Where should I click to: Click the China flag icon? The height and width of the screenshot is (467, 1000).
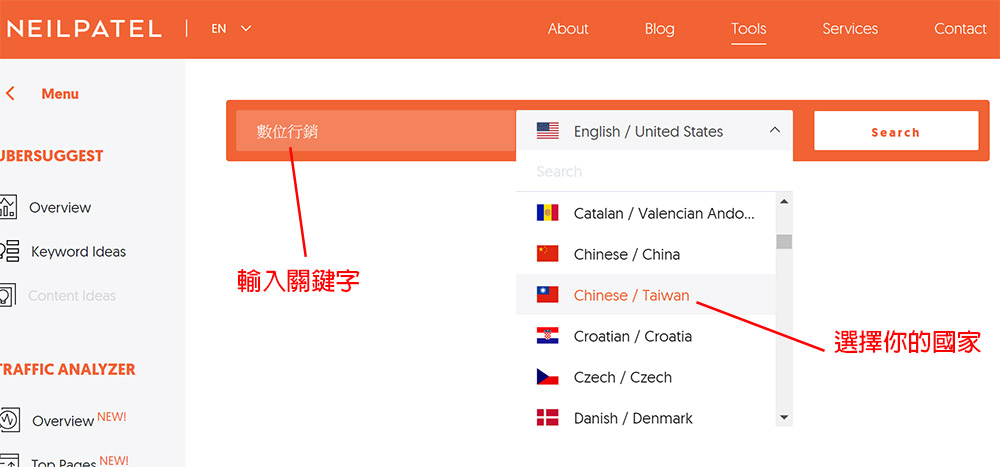click(547, 254)
